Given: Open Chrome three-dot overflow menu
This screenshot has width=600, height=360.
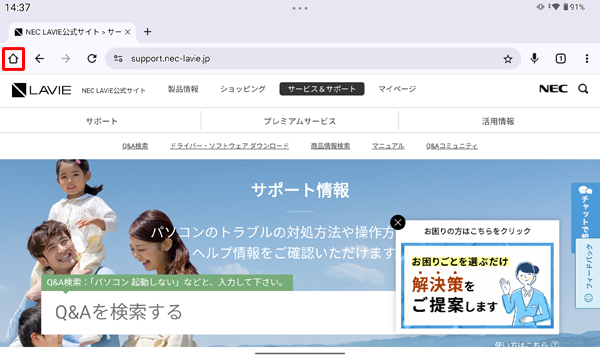Looking at the screenshot, I should point(587,59).
